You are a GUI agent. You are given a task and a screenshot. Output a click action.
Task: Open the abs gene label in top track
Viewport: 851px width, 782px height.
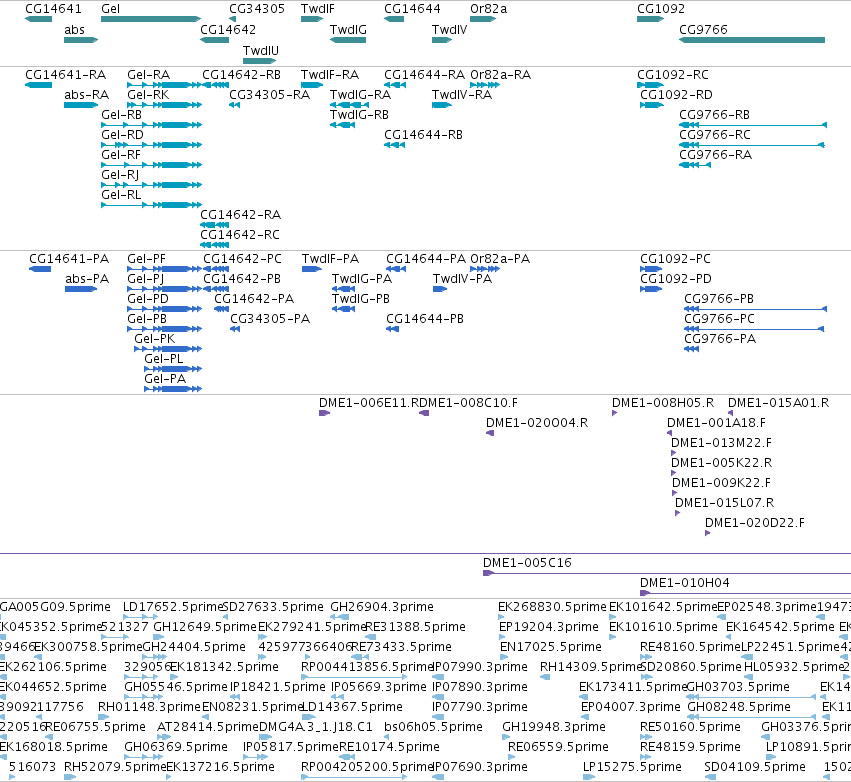[x=74, y=29]
